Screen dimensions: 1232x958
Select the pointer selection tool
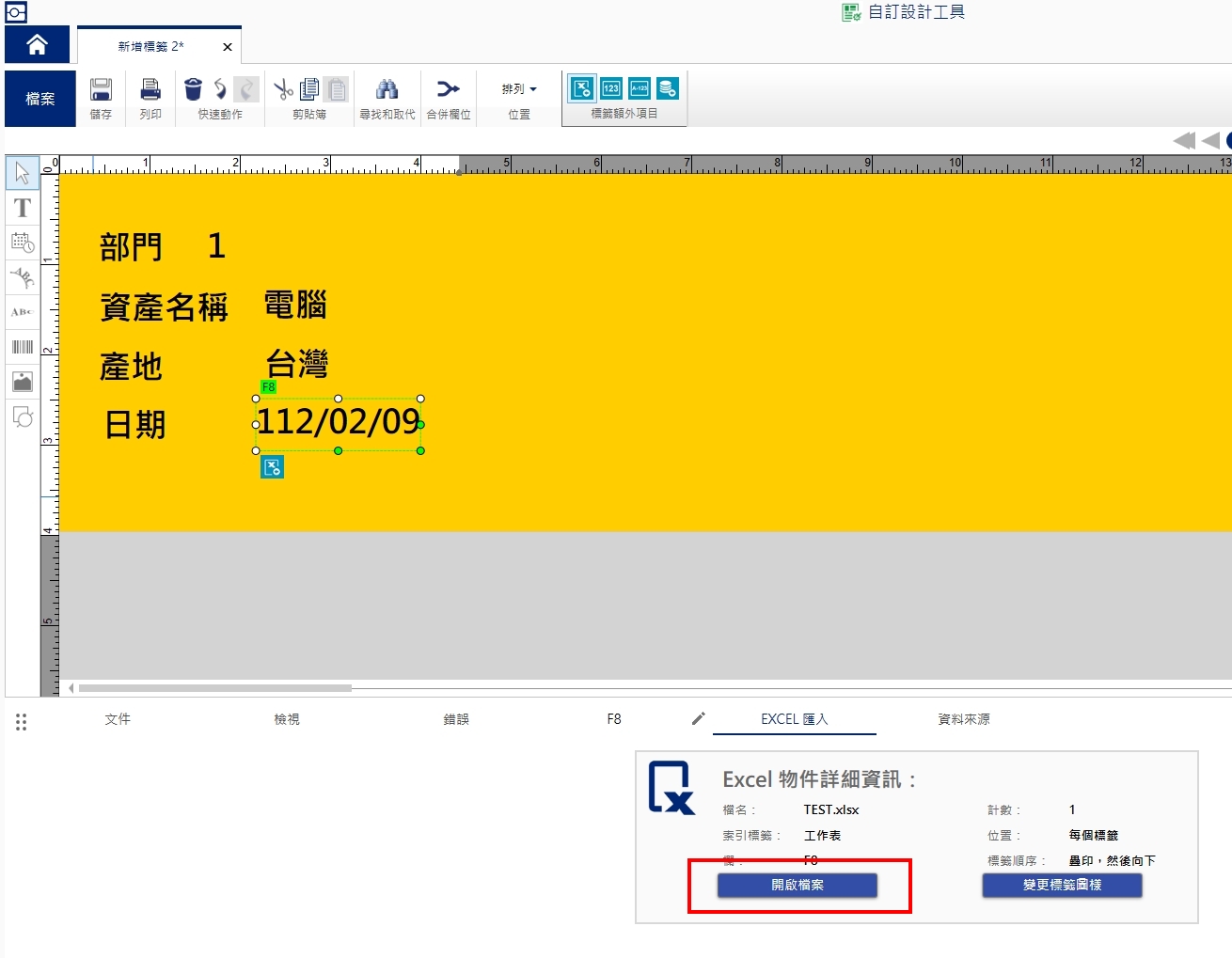(23, 173)
